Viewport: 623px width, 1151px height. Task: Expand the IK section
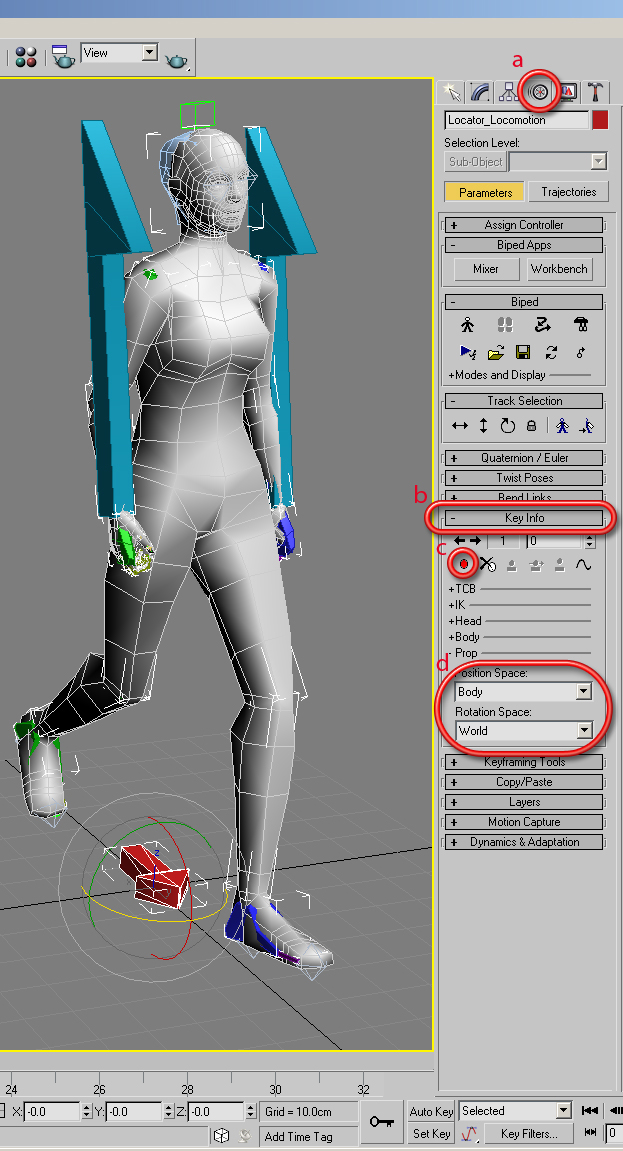click(x=456, y=605)
